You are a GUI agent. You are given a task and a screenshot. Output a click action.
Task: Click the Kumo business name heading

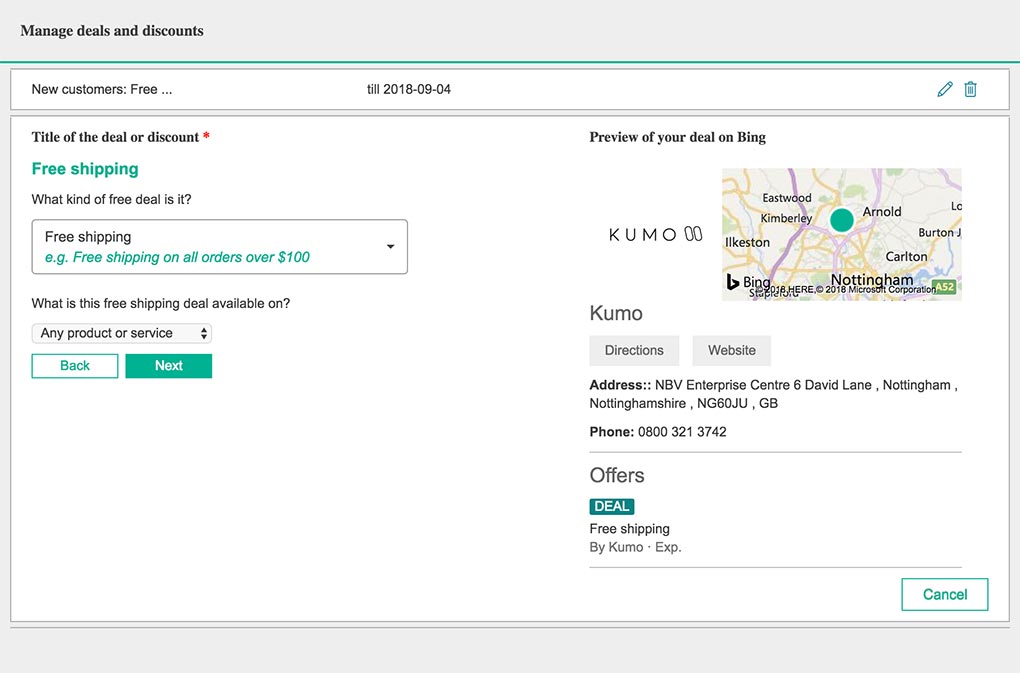pos(616,313)
